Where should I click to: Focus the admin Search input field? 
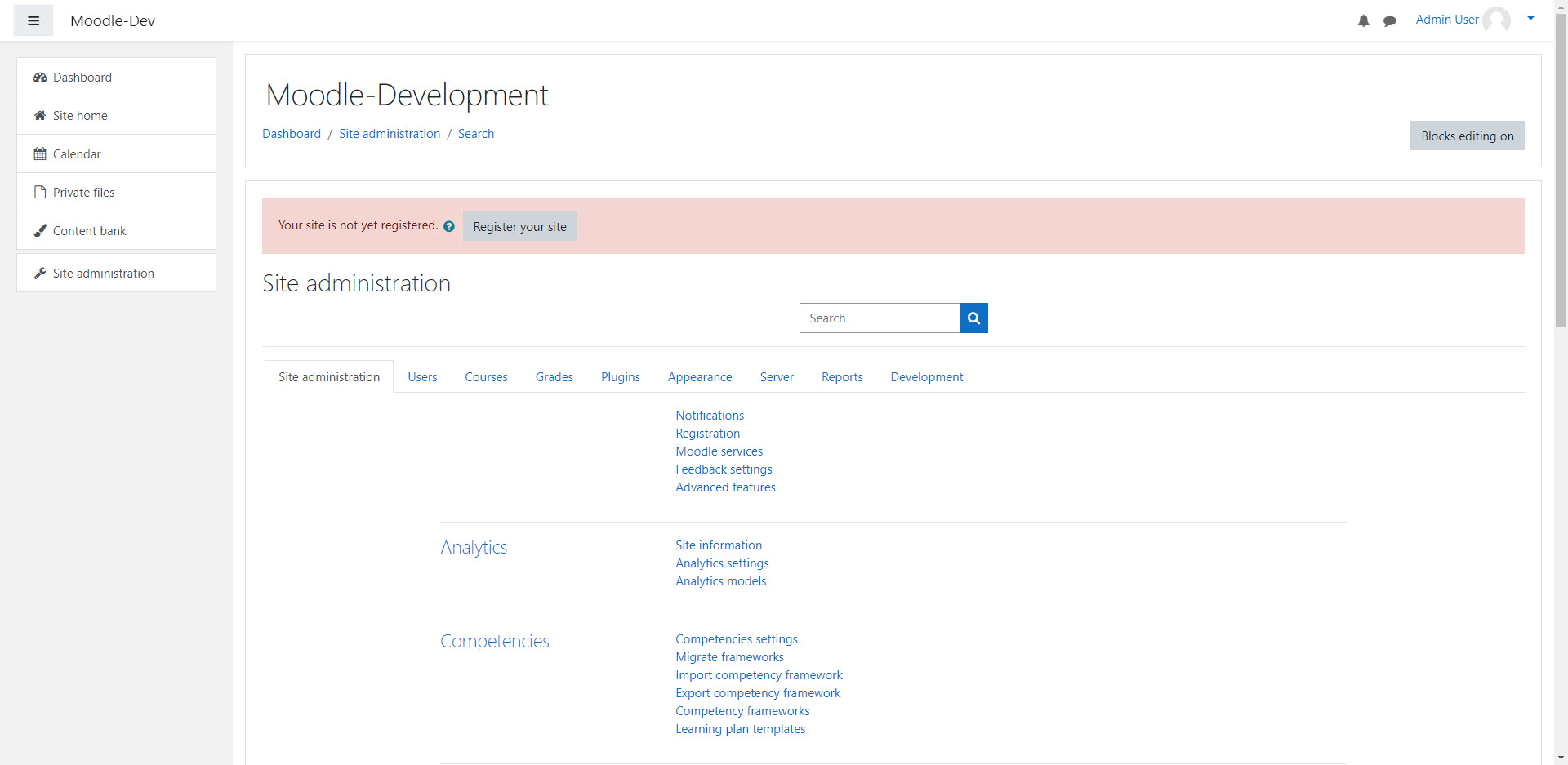880,318
